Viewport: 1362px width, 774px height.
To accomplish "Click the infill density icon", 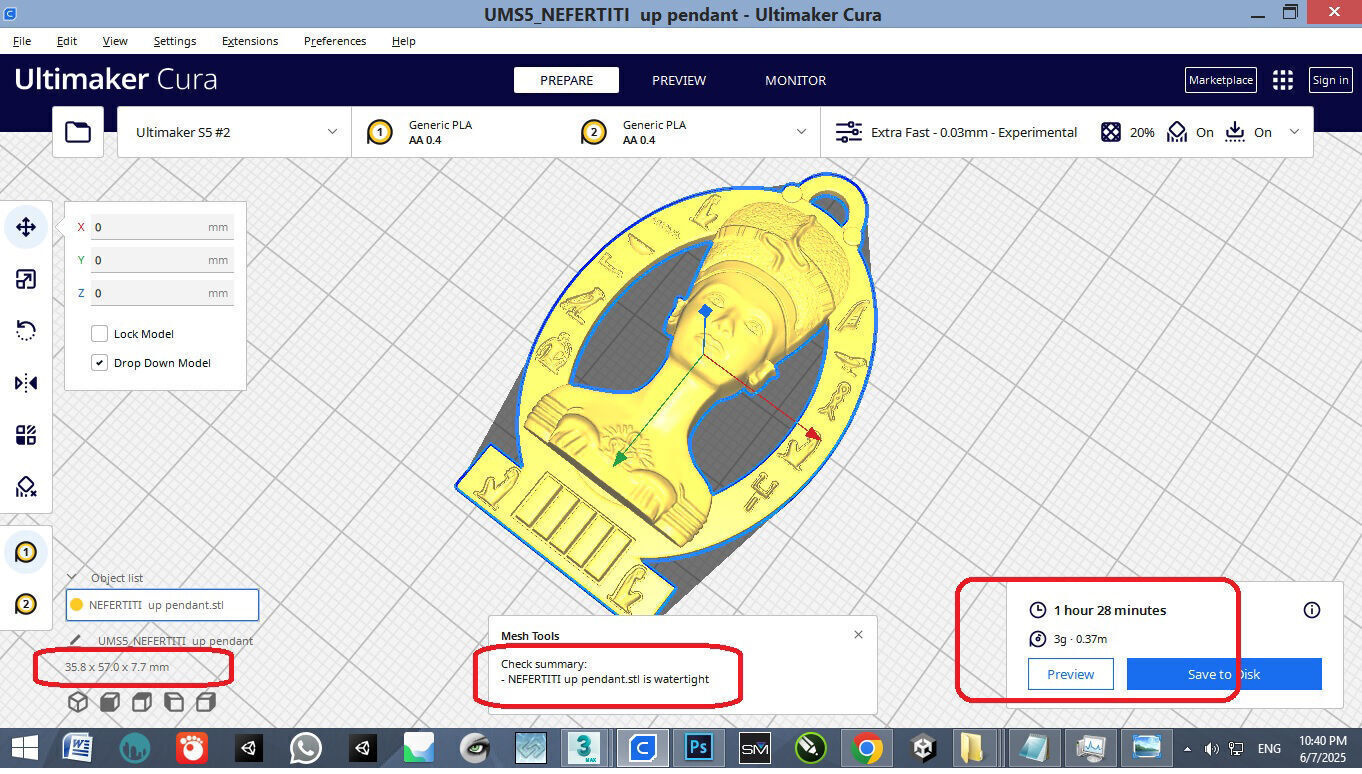I will coord(1111,132).
